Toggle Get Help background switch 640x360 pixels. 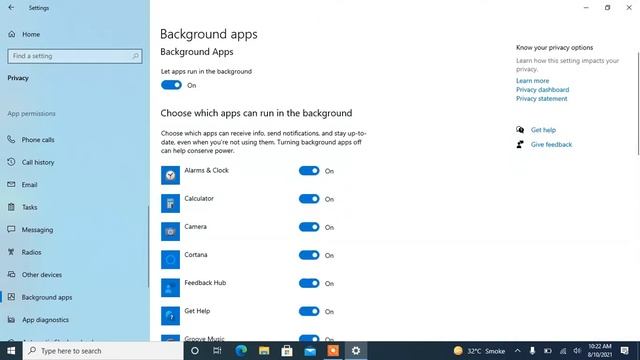click(x=309, y=311)
